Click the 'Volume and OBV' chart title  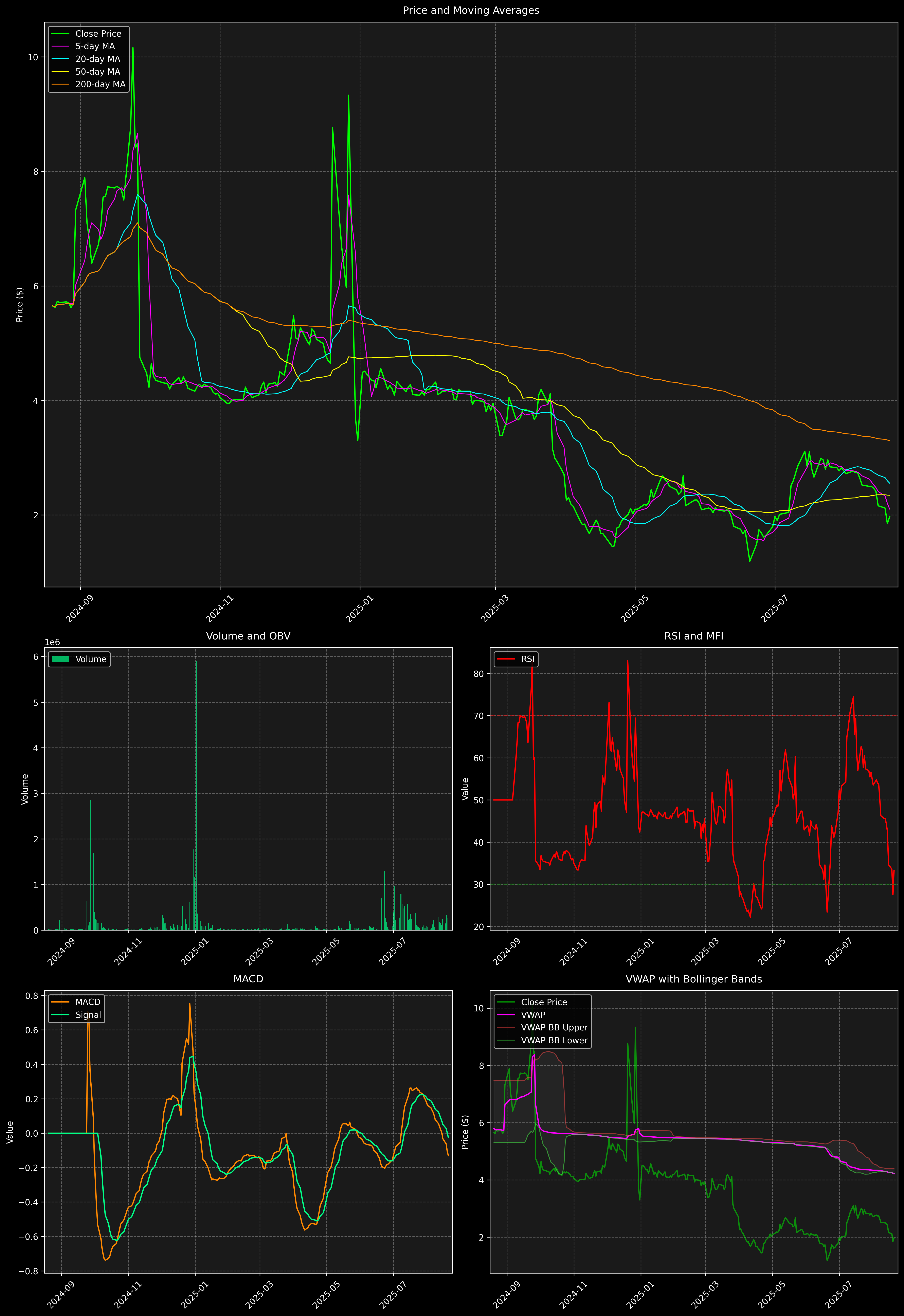[248, 636]
